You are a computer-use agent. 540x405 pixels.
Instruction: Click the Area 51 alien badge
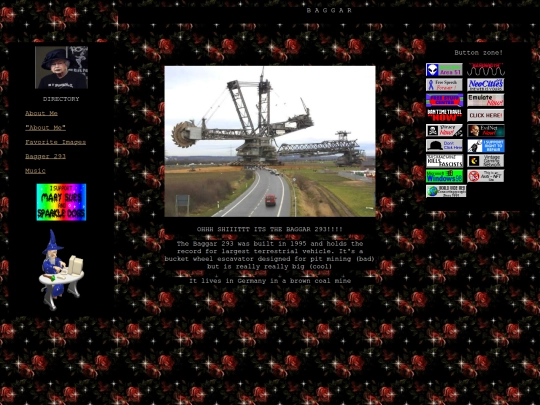click(x=444, y=70)
